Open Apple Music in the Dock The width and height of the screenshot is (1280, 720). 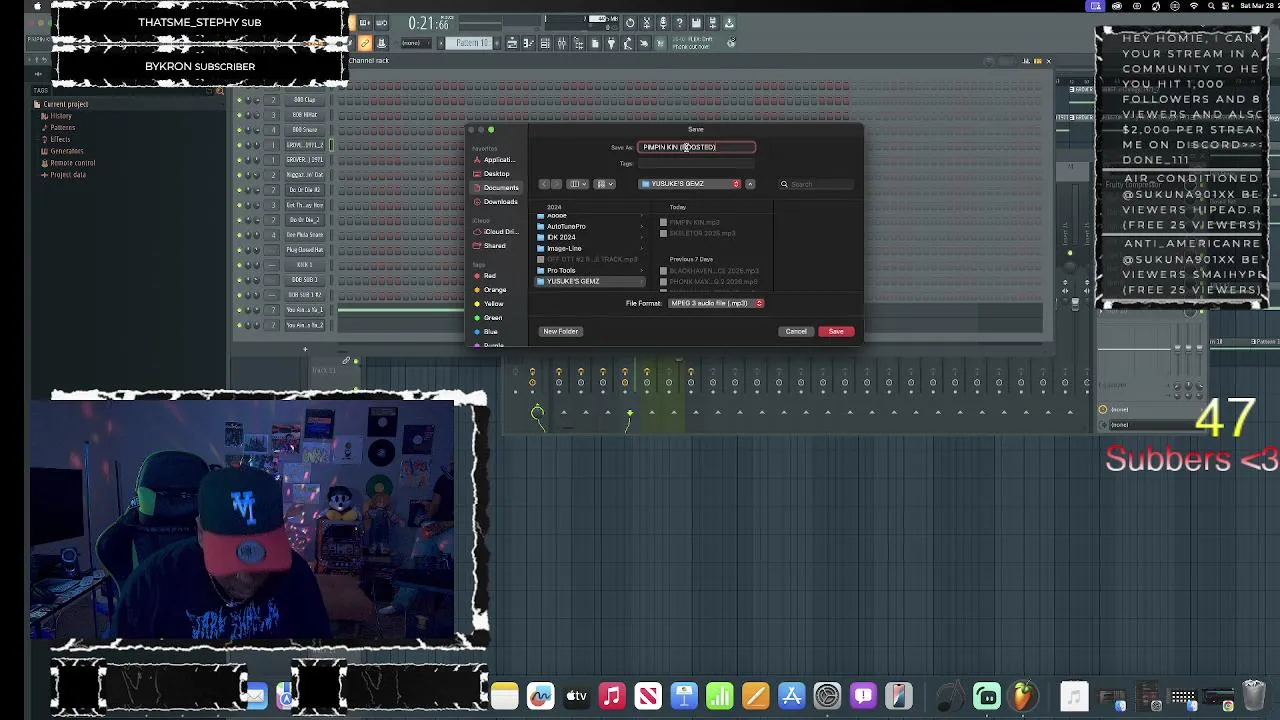coord(612,696)
